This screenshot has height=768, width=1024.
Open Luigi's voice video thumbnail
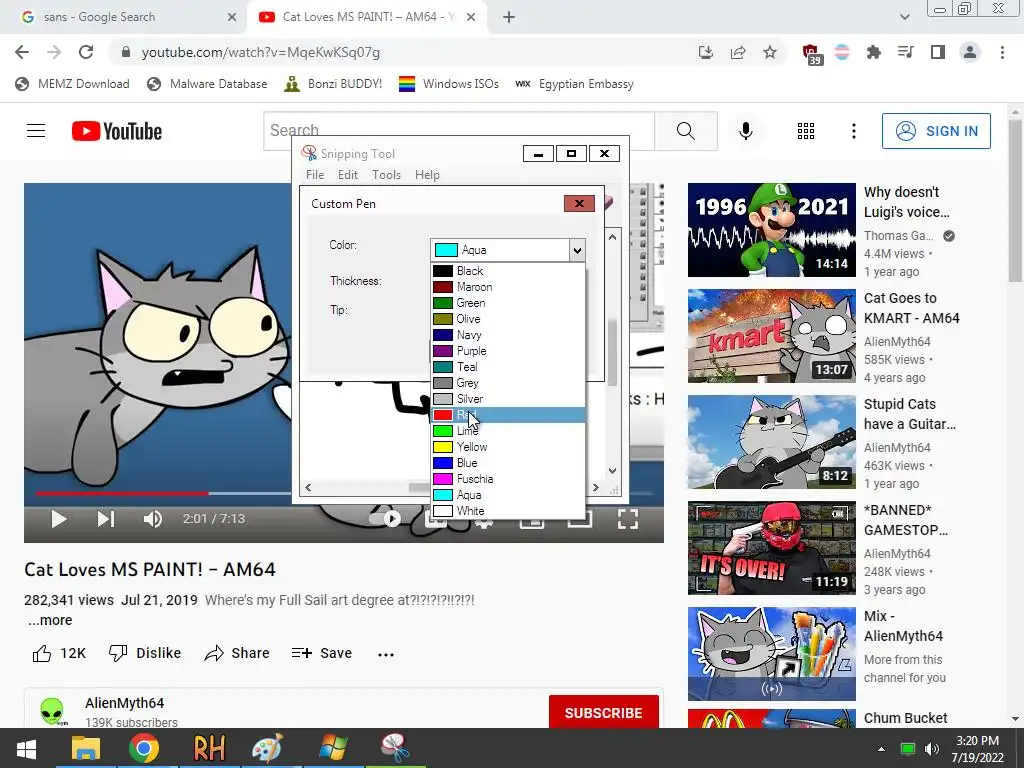771,230
